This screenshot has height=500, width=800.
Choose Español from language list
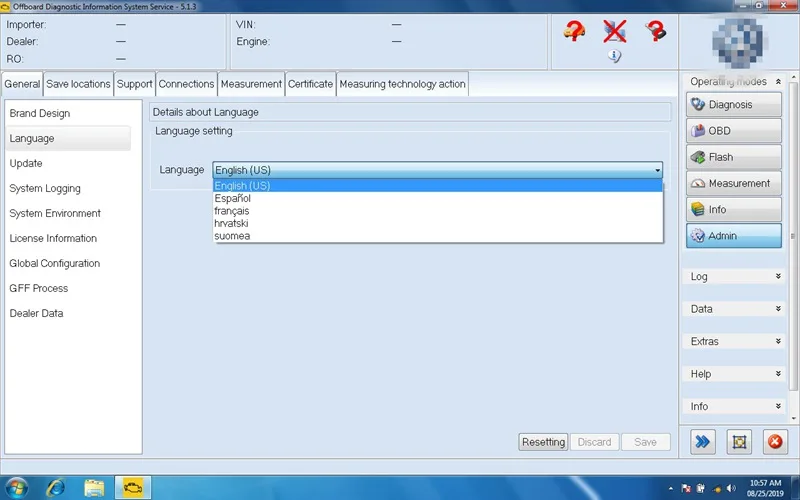438,198
